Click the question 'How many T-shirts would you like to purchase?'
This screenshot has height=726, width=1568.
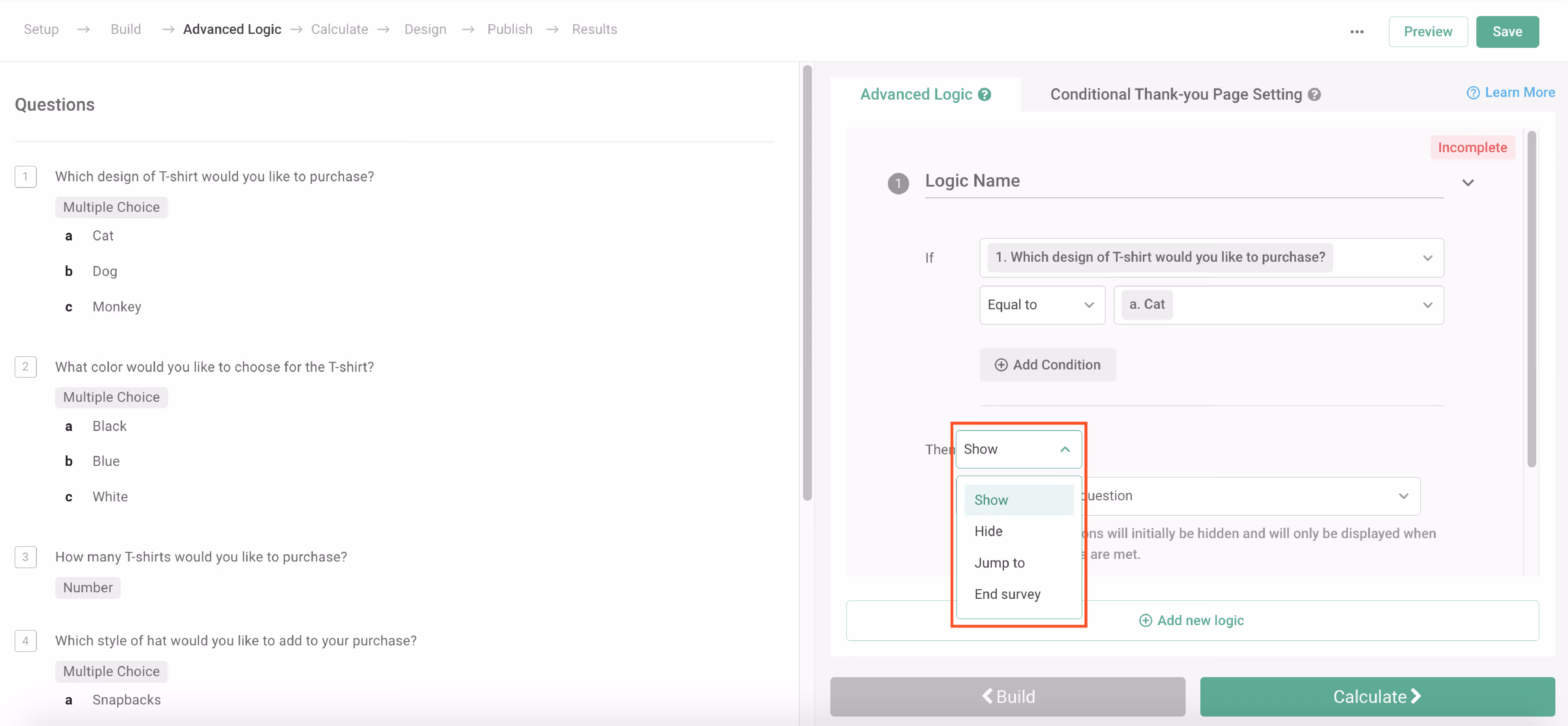[201, 557]
